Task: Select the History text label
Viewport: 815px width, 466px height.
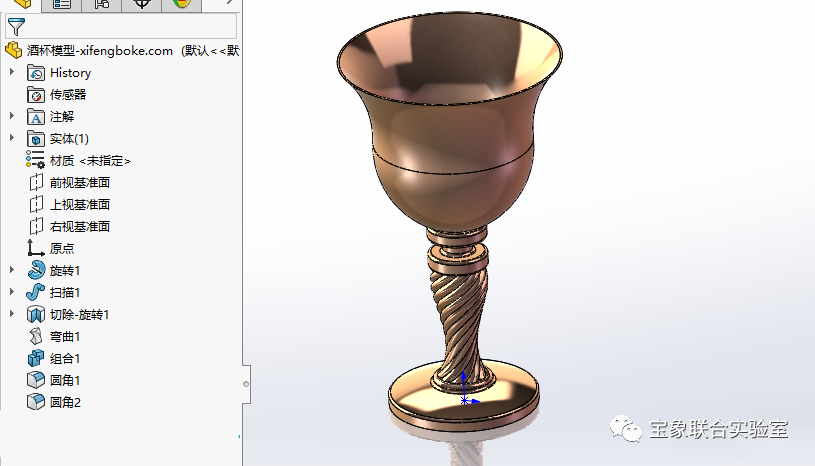Action: (x=70, y=73)
